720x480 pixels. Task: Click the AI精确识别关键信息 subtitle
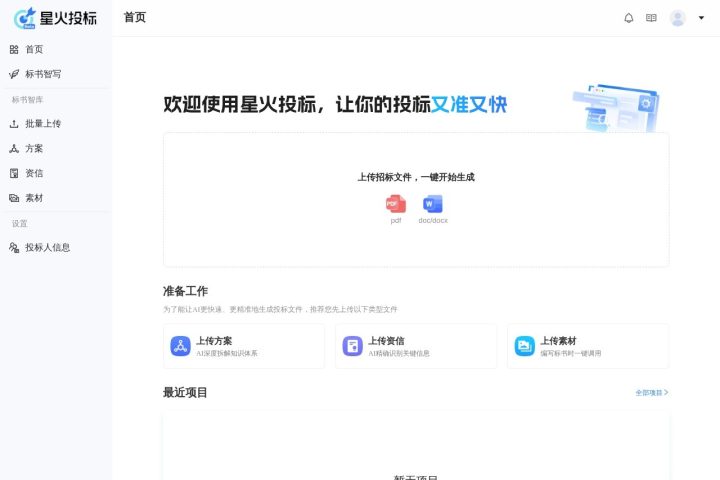coord(399,353)
